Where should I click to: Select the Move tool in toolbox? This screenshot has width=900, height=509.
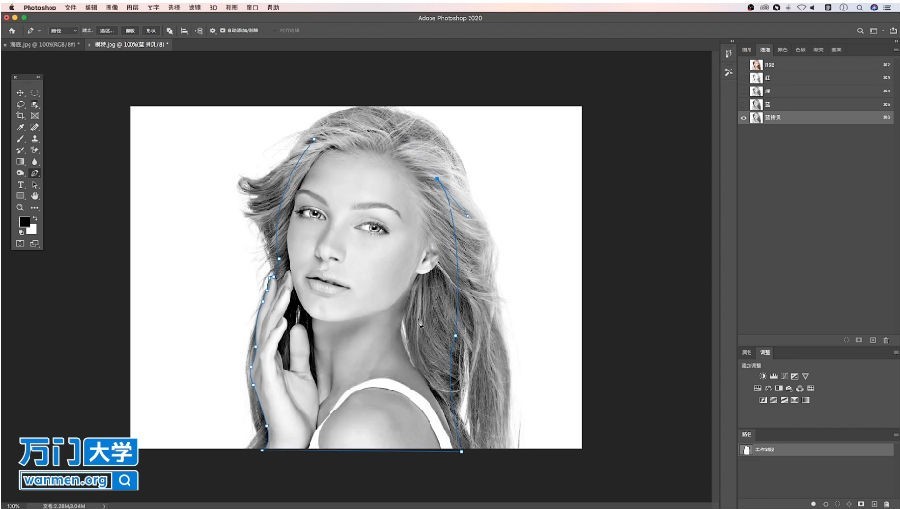(x=20, y=93)
